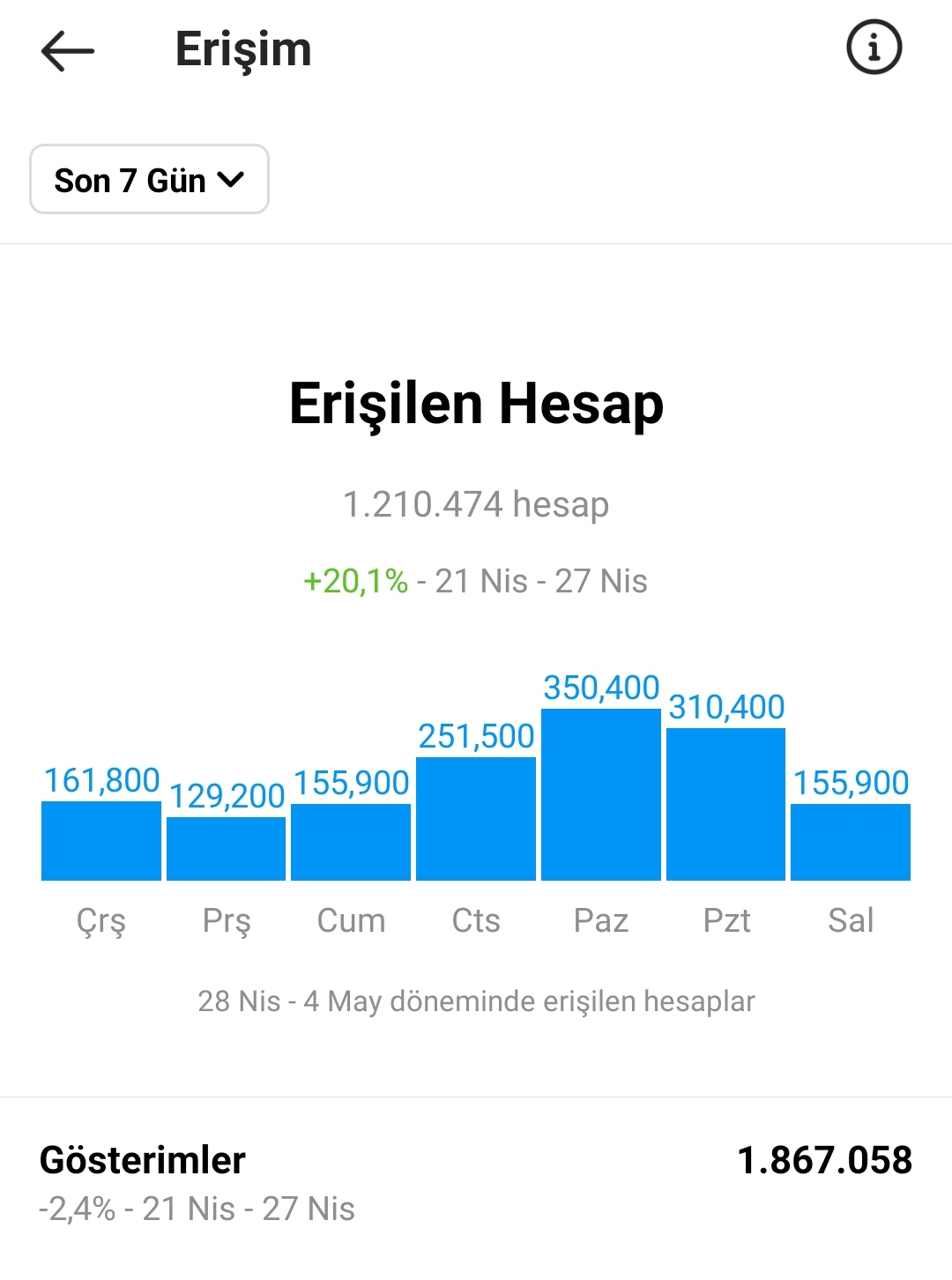Tap the +20,1% change percentage

(355, 581)
